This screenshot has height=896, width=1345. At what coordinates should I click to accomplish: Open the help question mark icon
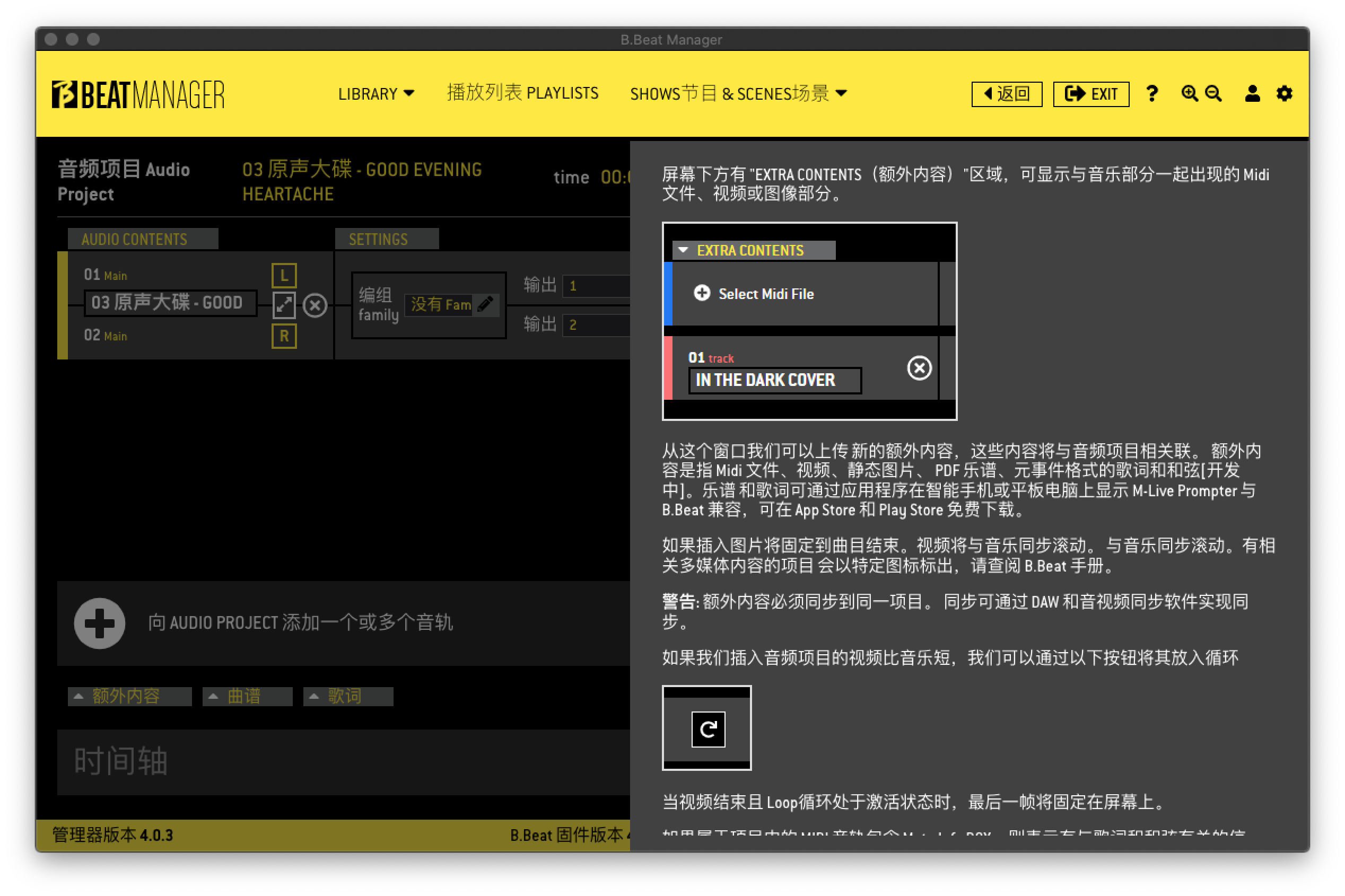tap(1151, 93)
